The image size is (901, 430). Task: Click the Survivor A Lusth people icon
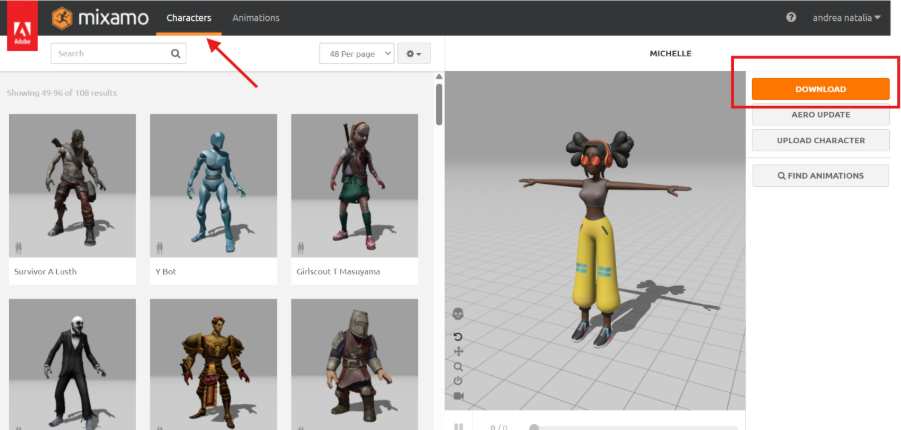(x=18, y=248)
